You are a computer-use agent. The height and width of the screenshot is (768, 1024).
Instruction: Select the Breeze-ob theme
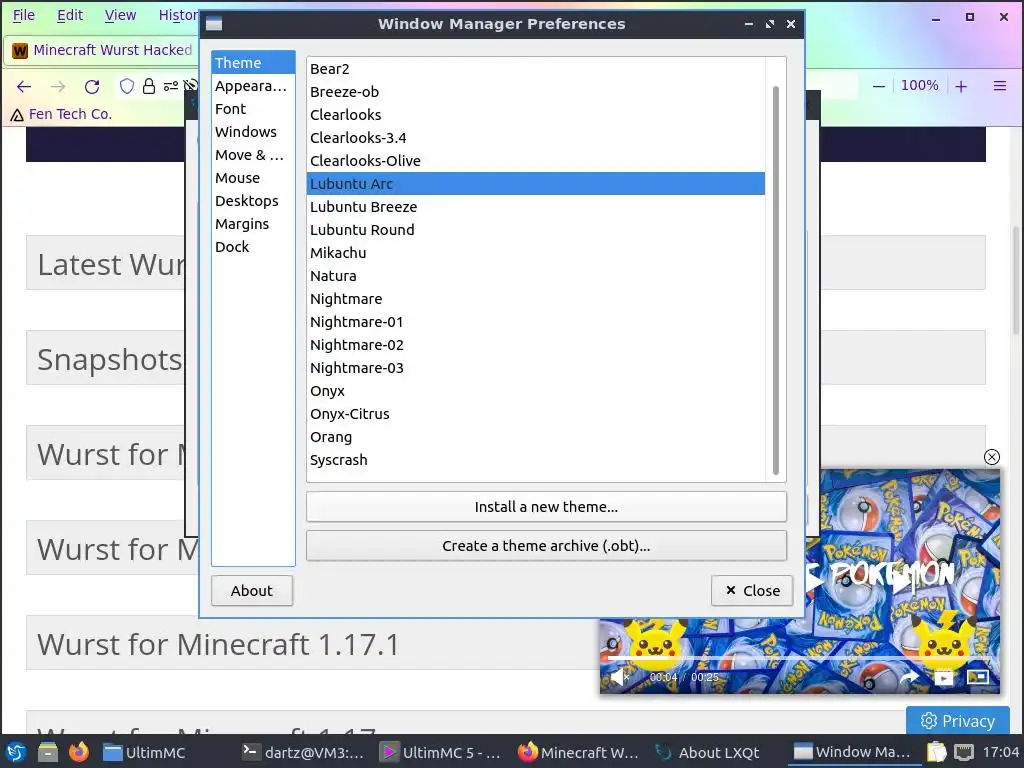point(536,92)
